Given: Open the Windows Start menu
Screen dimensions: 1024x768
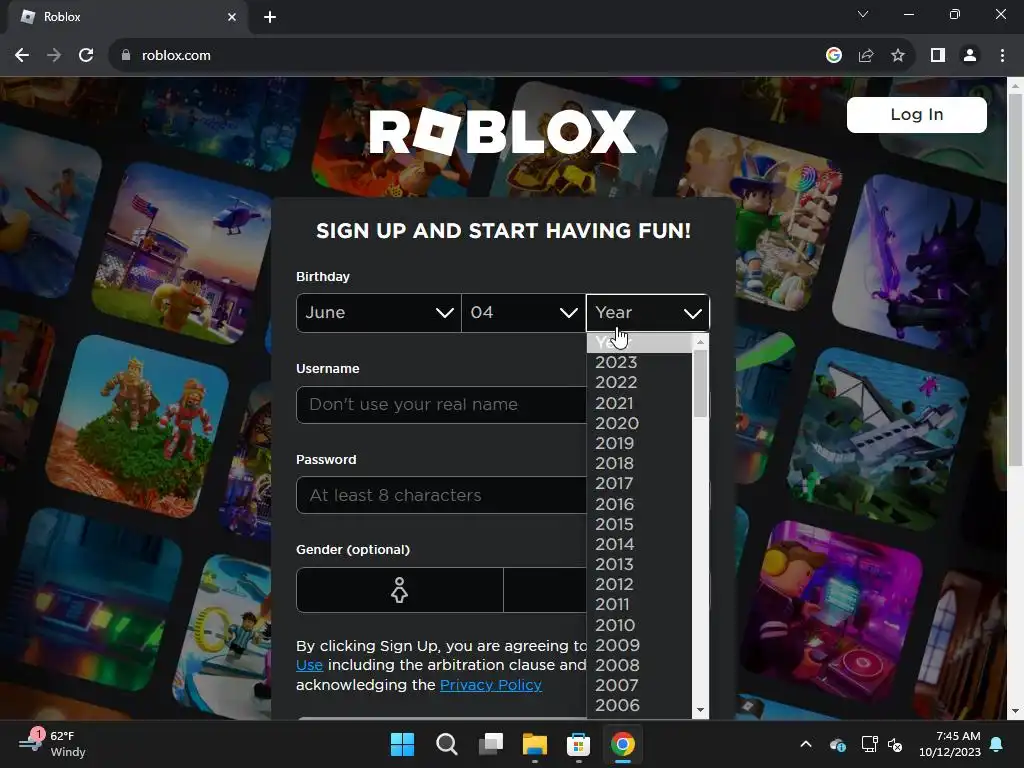Looking at the screenshot, I should [x=402, y=744].
